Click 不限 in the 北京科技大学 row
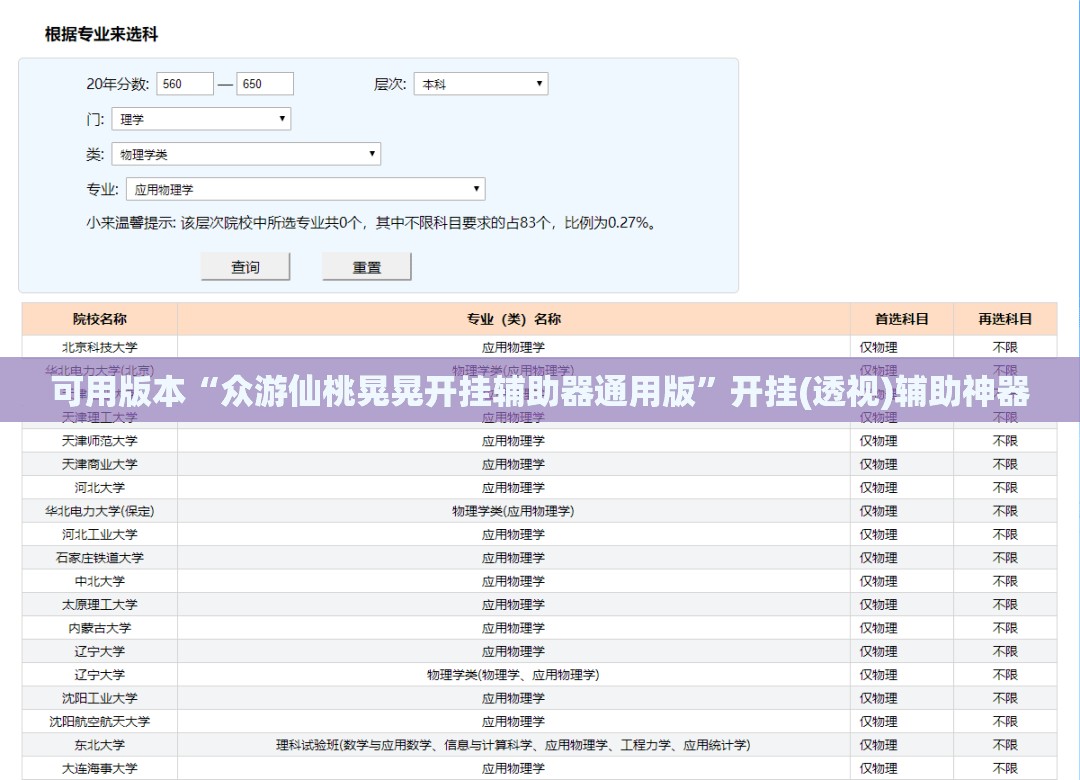This screenshot has height=780, width=1080. click(x=1005, y=347)
